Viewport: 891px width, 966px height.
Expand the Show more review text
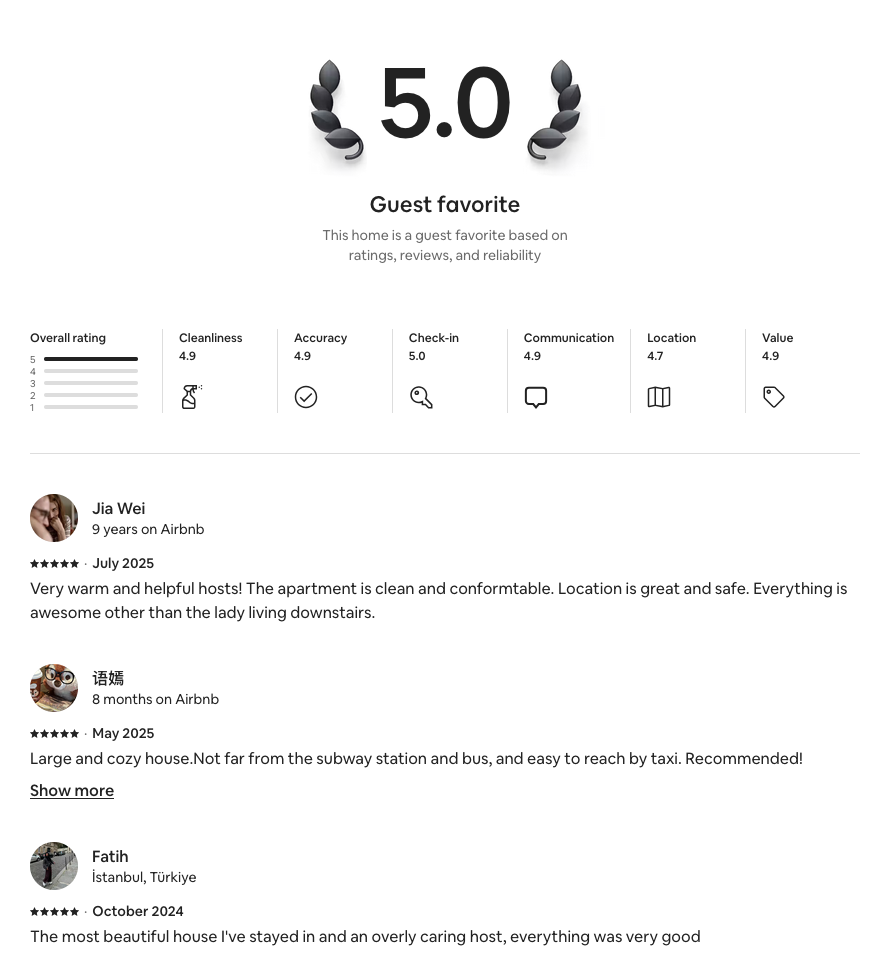pyautogui.click(x=72, y=790)
